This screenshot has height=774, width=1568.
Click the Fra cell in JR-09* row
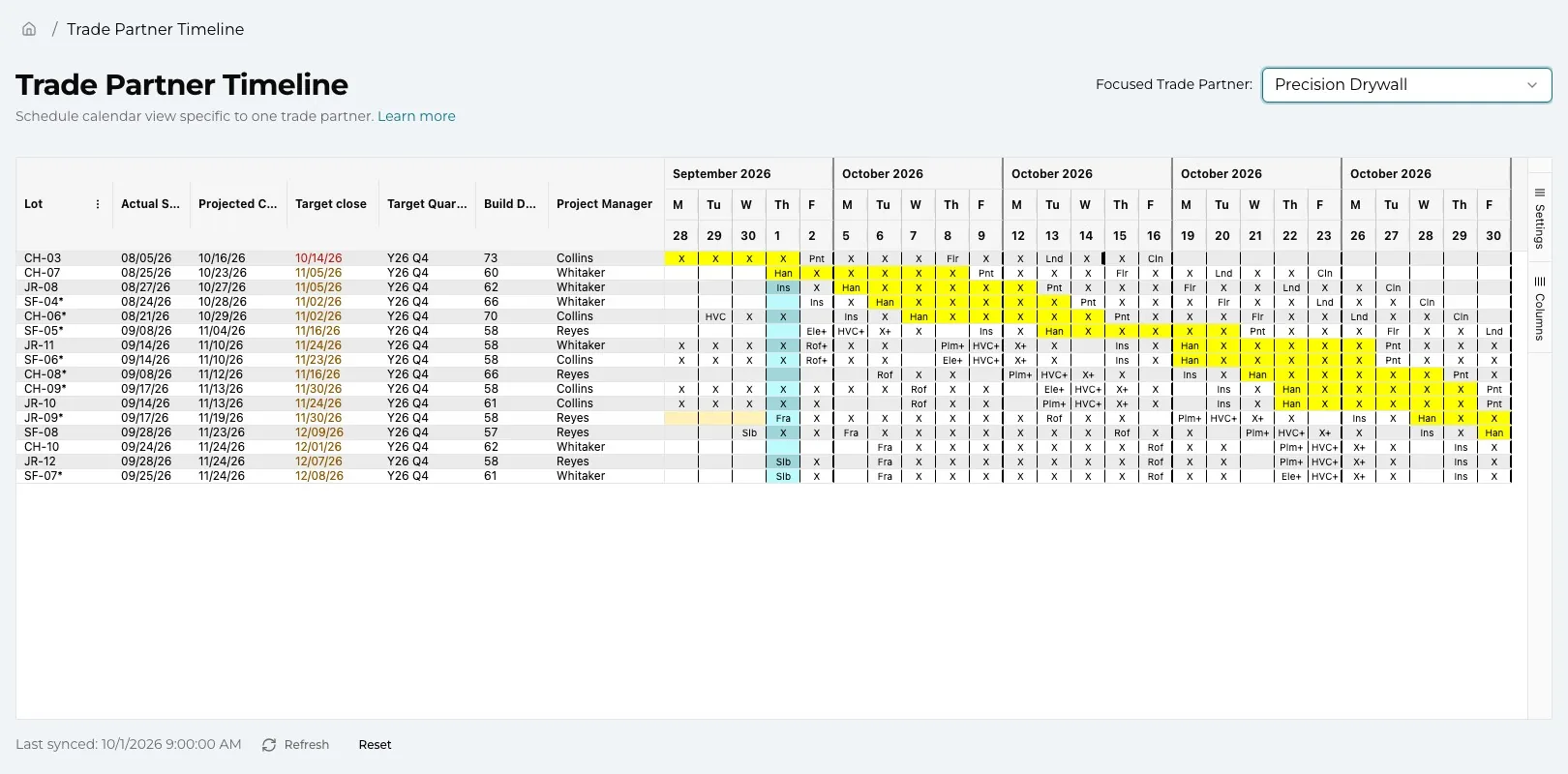pos(783,418)
